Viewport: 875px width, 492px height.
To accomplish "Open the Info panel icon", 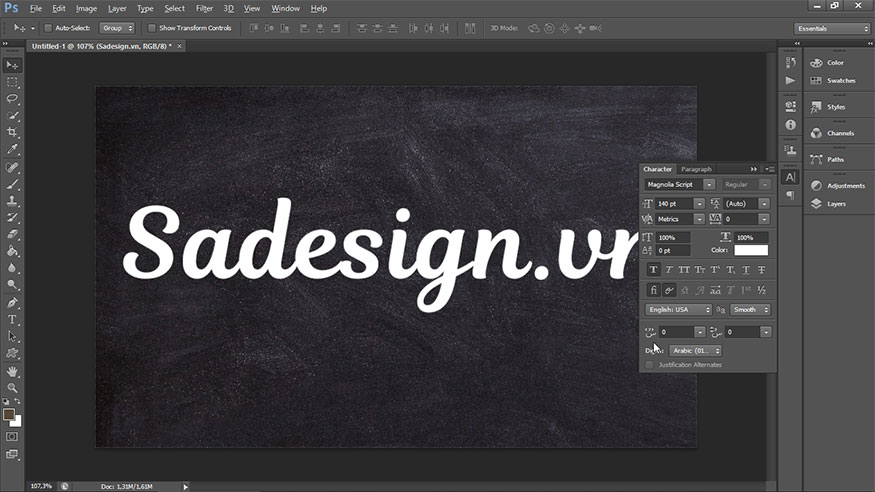I will coord(790,125).
